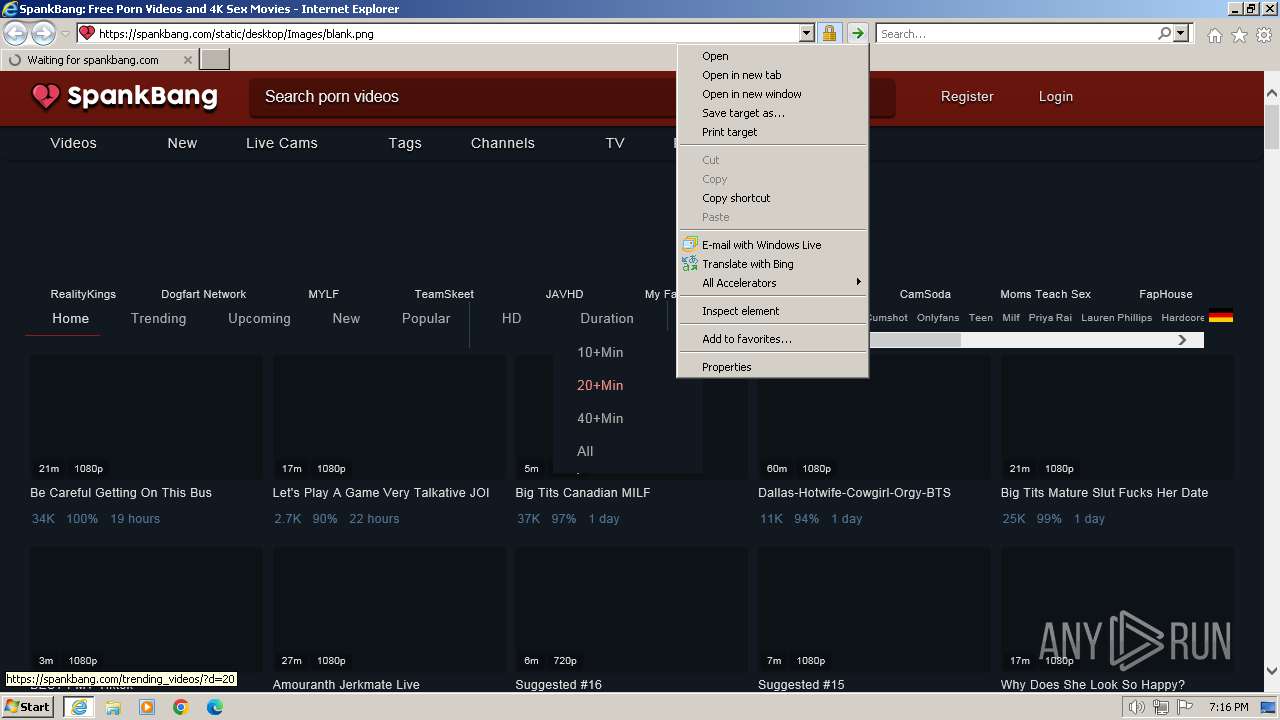1280x720 pixels.
Task: Open Internet Explorer from taskbar
Action: click(x=78, y=707)
